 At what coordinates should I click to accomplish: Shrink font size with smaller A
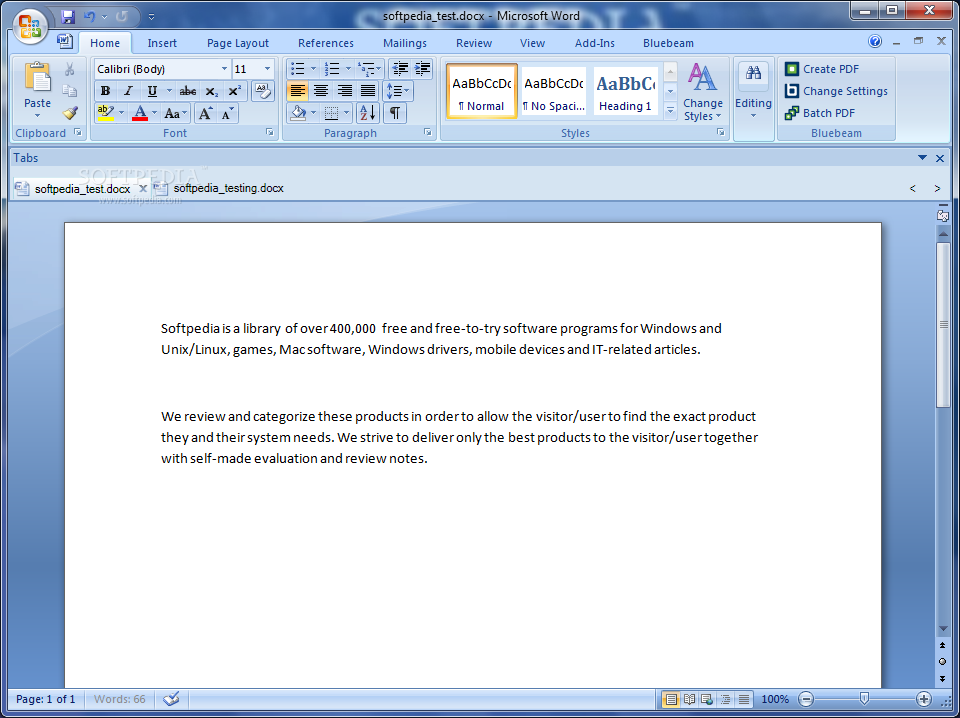point(228,113)
